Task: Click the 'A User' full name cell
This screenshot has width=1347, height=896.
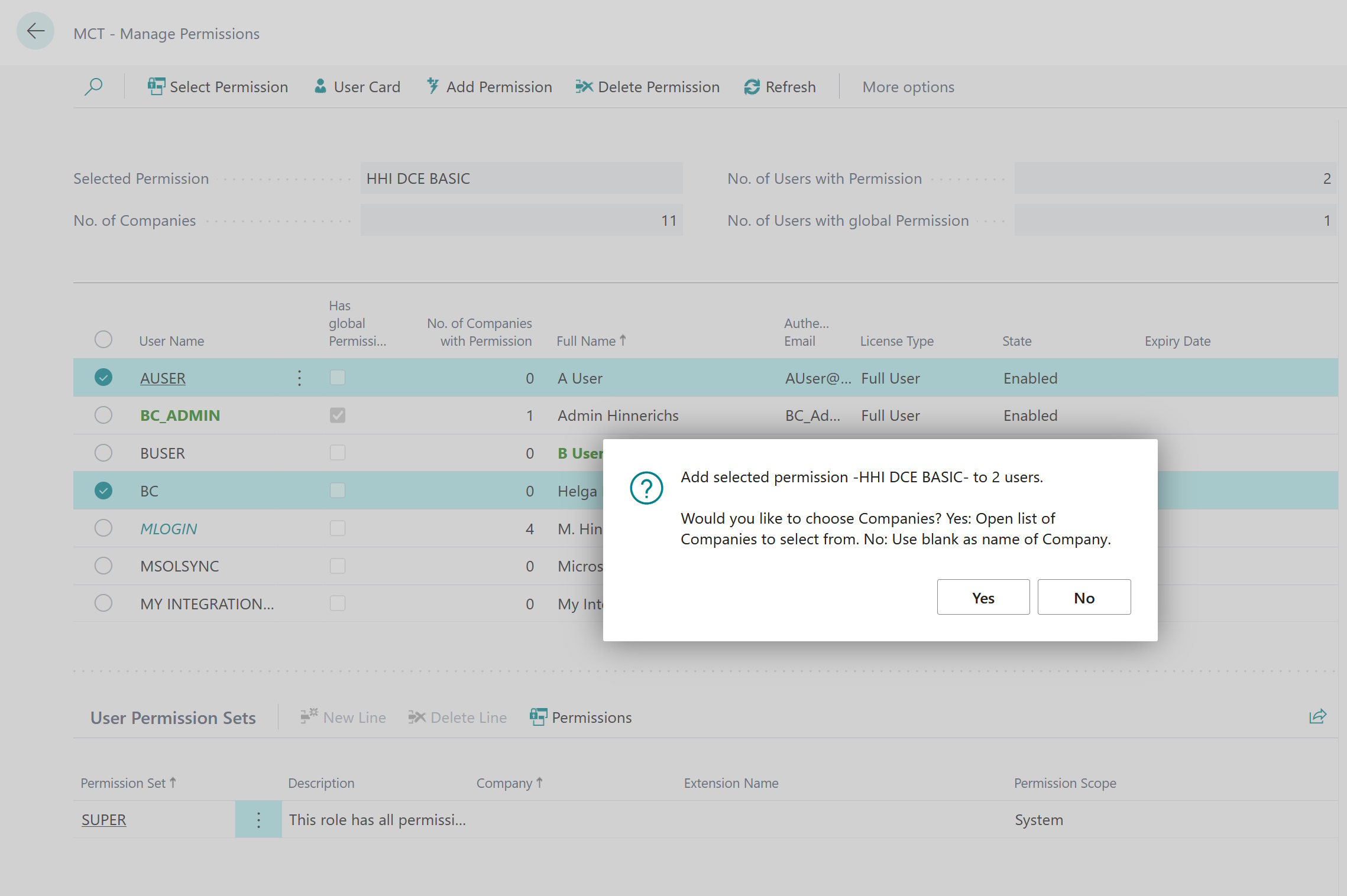Action: click(x=579, y=378)
